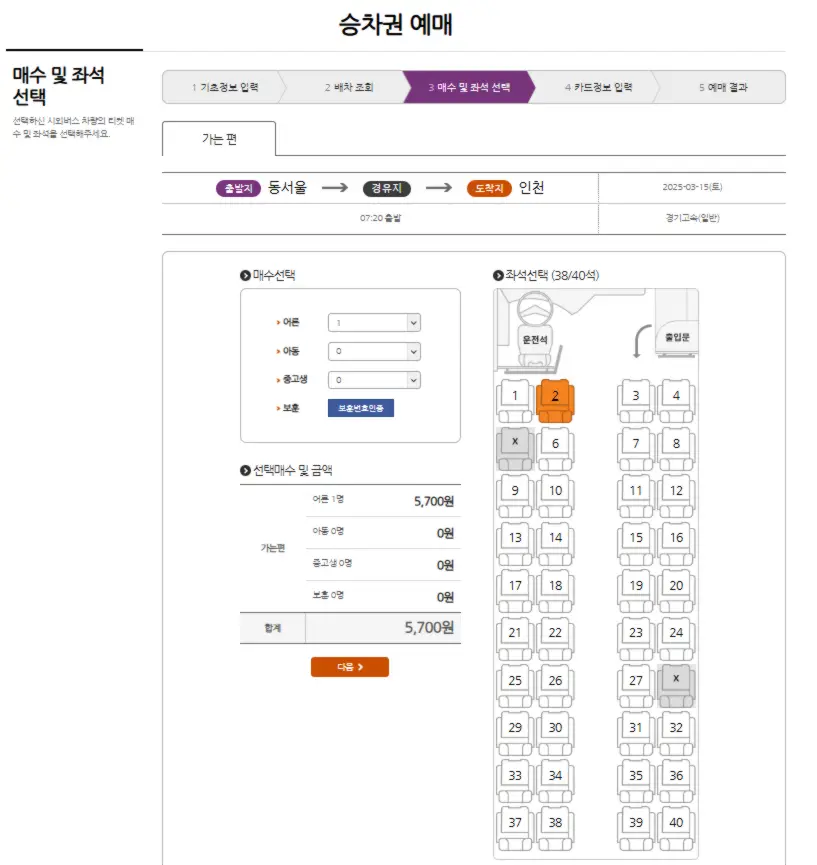
Task: Choose seat 6 on the bus map
Action: click(x=555, y=448)
